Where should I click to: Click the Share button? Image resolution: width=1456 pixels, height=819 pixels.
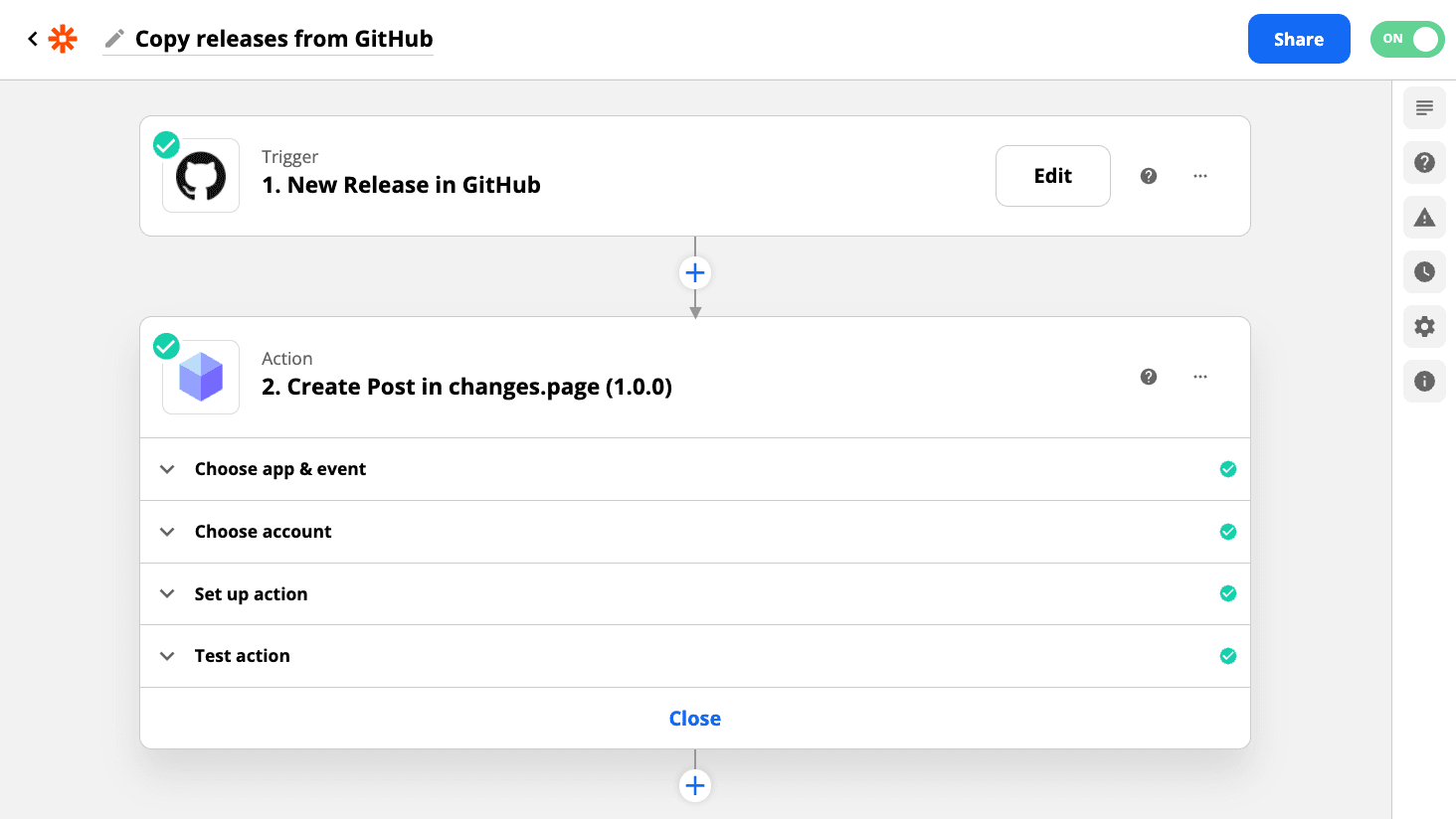(x=1299, y=39)
